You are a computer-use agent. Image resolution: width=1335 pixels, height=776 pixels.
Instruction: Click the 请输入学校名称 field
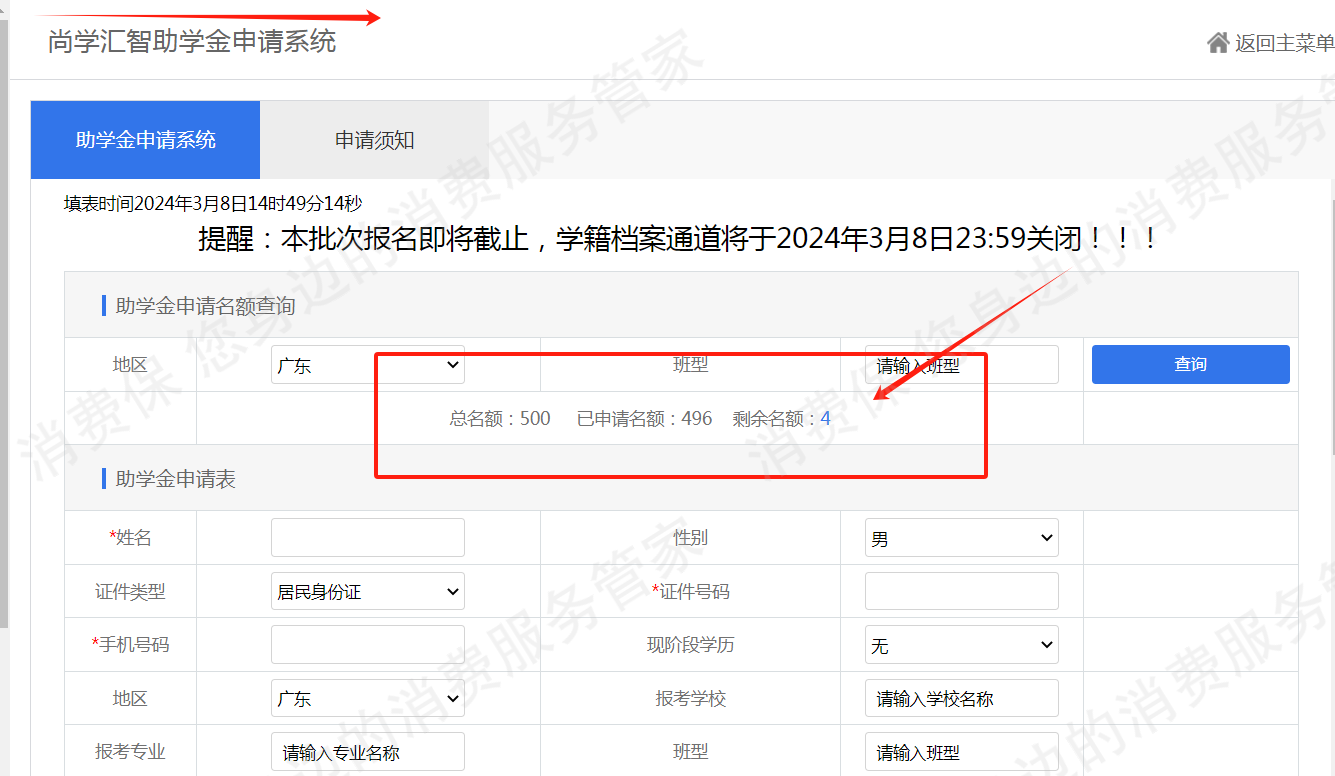(962, 698)
